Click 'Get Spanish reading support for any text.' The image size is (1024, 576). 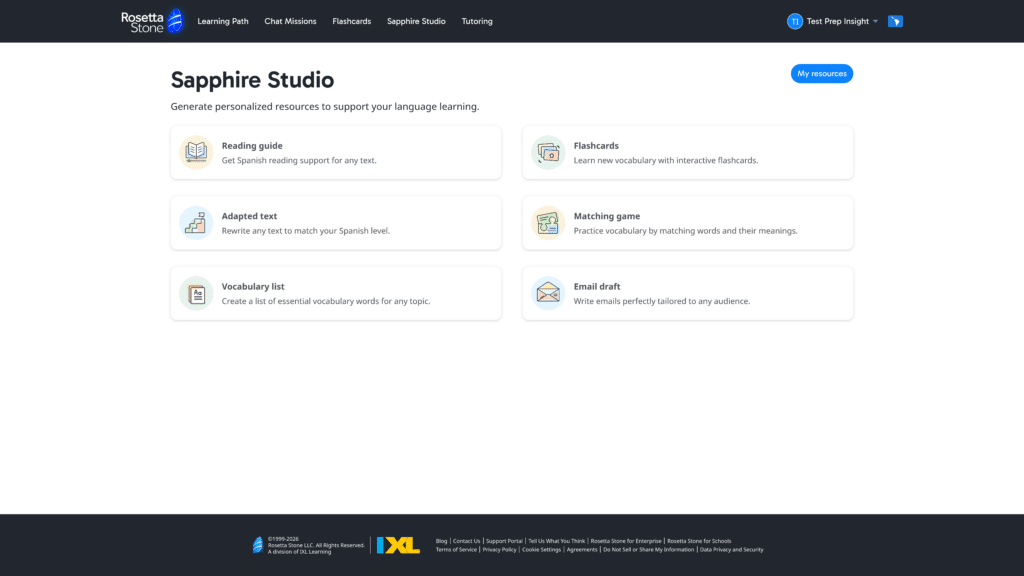(x=299, y=161)
